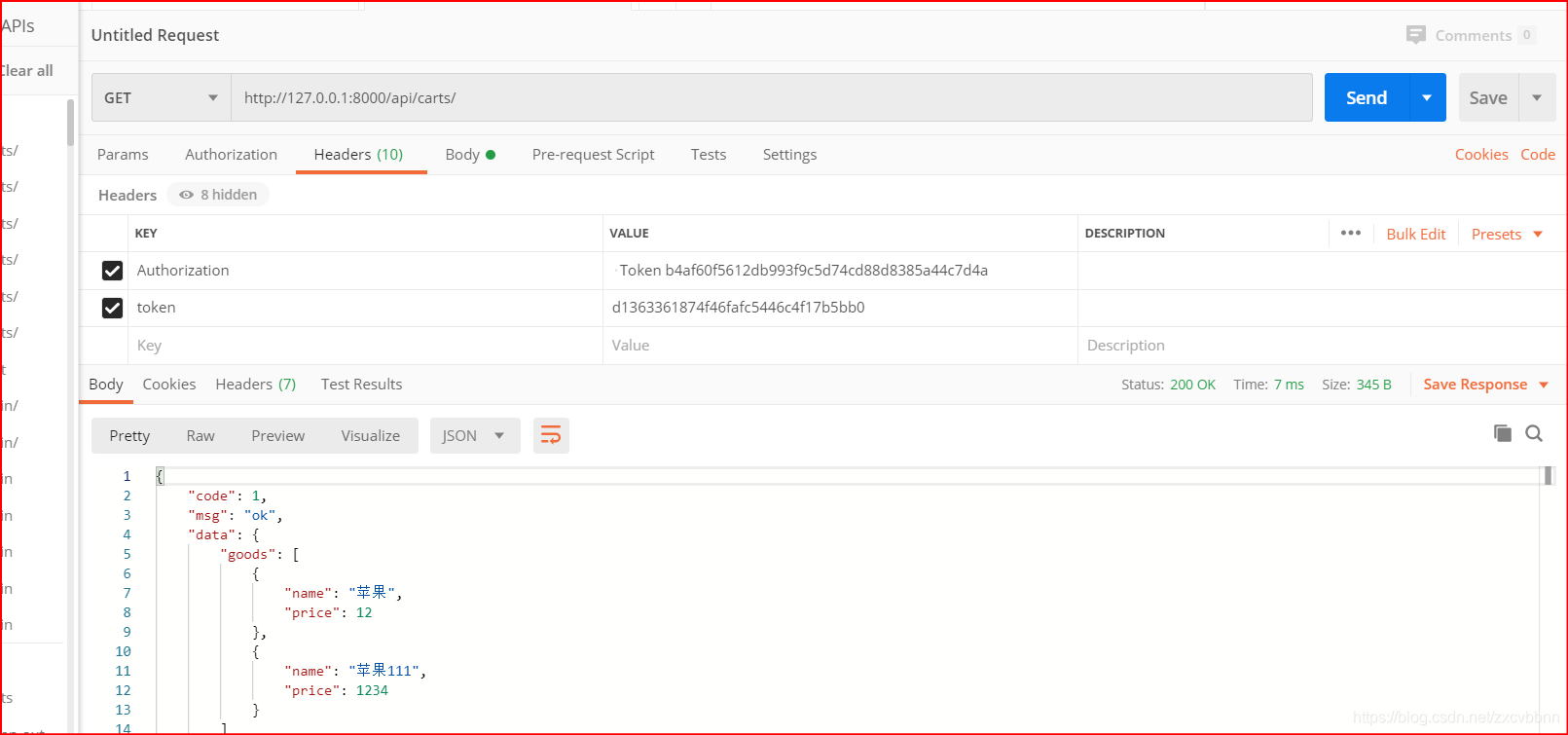This screenshot has height=735, width=1568.
Task: Select the response Body tab
Action: pos(106,384)
